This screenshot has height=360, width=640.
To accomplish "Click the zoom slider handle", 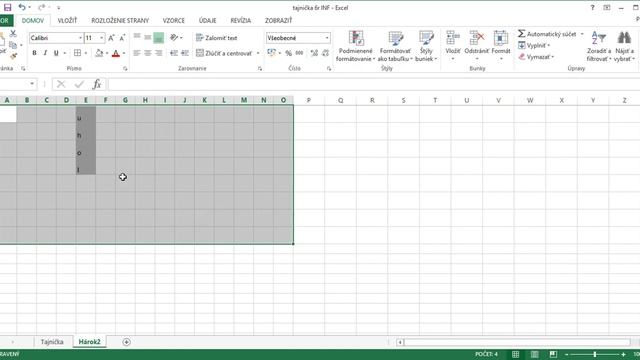I will (595, 354).
